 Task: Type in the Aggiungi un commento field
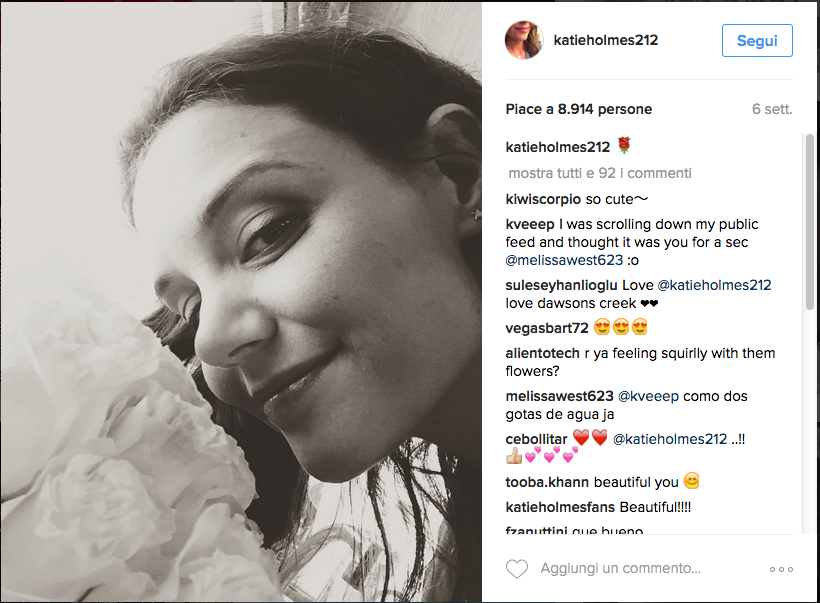pos(640,569)
